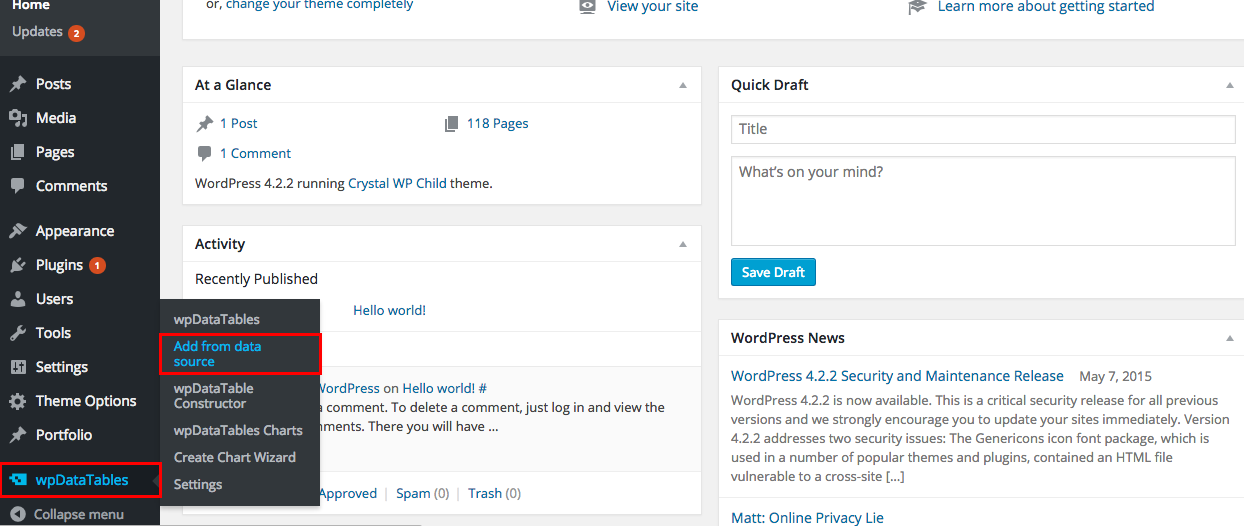Click the wpDataTables sidebar icon
1244x526 pixels.
tap(18, 480)
